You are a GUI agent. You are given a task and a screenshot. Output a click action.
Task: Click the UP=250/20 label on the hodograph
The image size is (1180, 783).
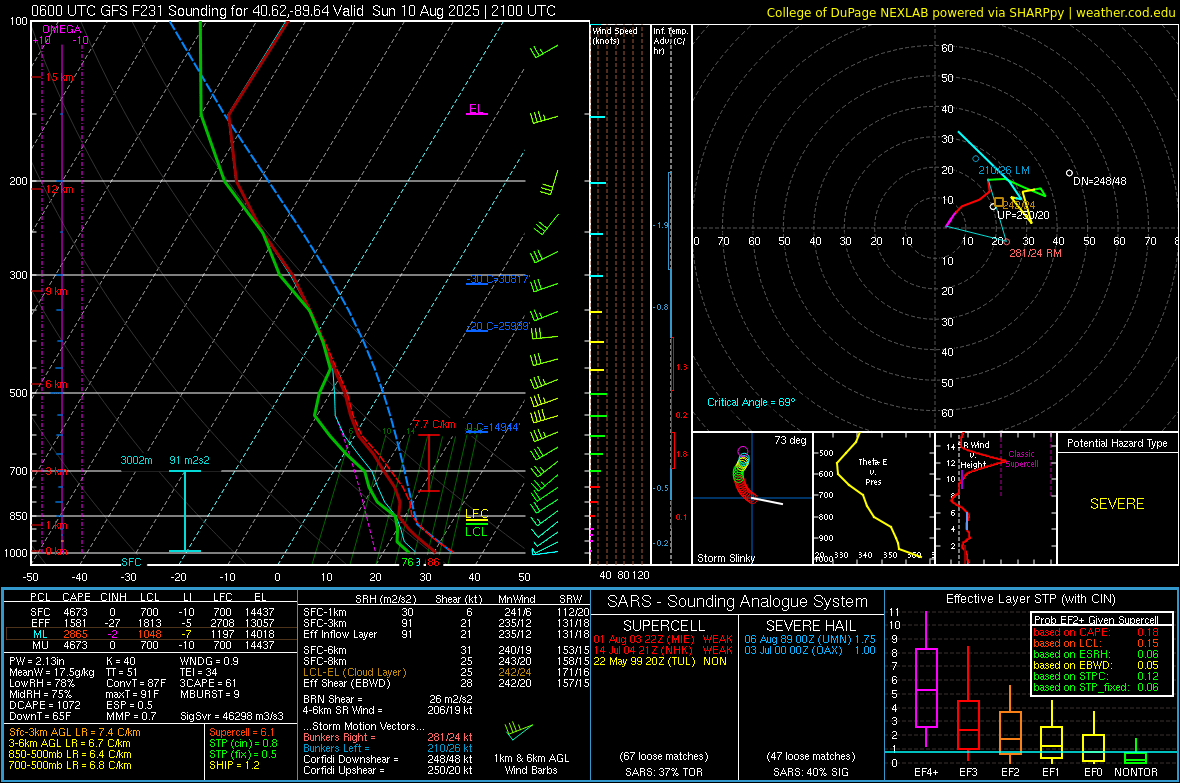click(1023, 215)
